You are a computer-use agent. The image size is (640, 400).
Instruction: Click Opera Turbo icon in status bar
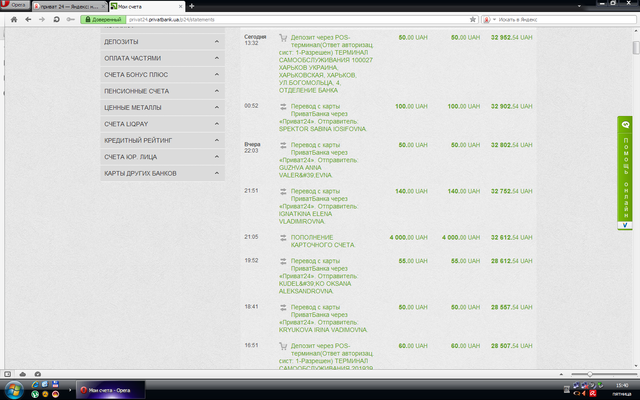click(x=38, y=374)
